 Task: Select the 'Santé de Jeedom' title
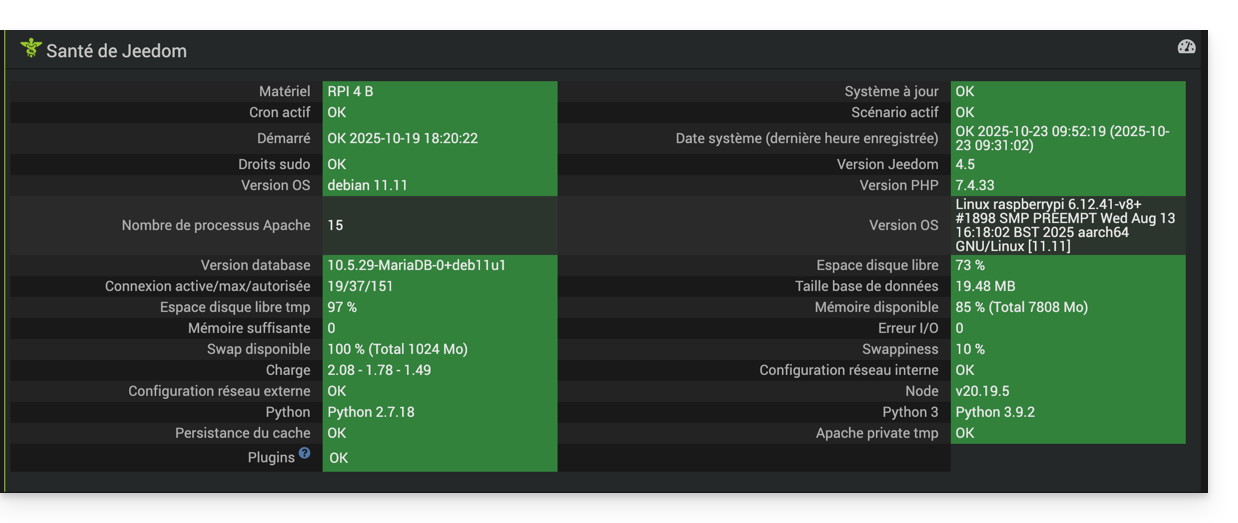[x=116, y=51]
